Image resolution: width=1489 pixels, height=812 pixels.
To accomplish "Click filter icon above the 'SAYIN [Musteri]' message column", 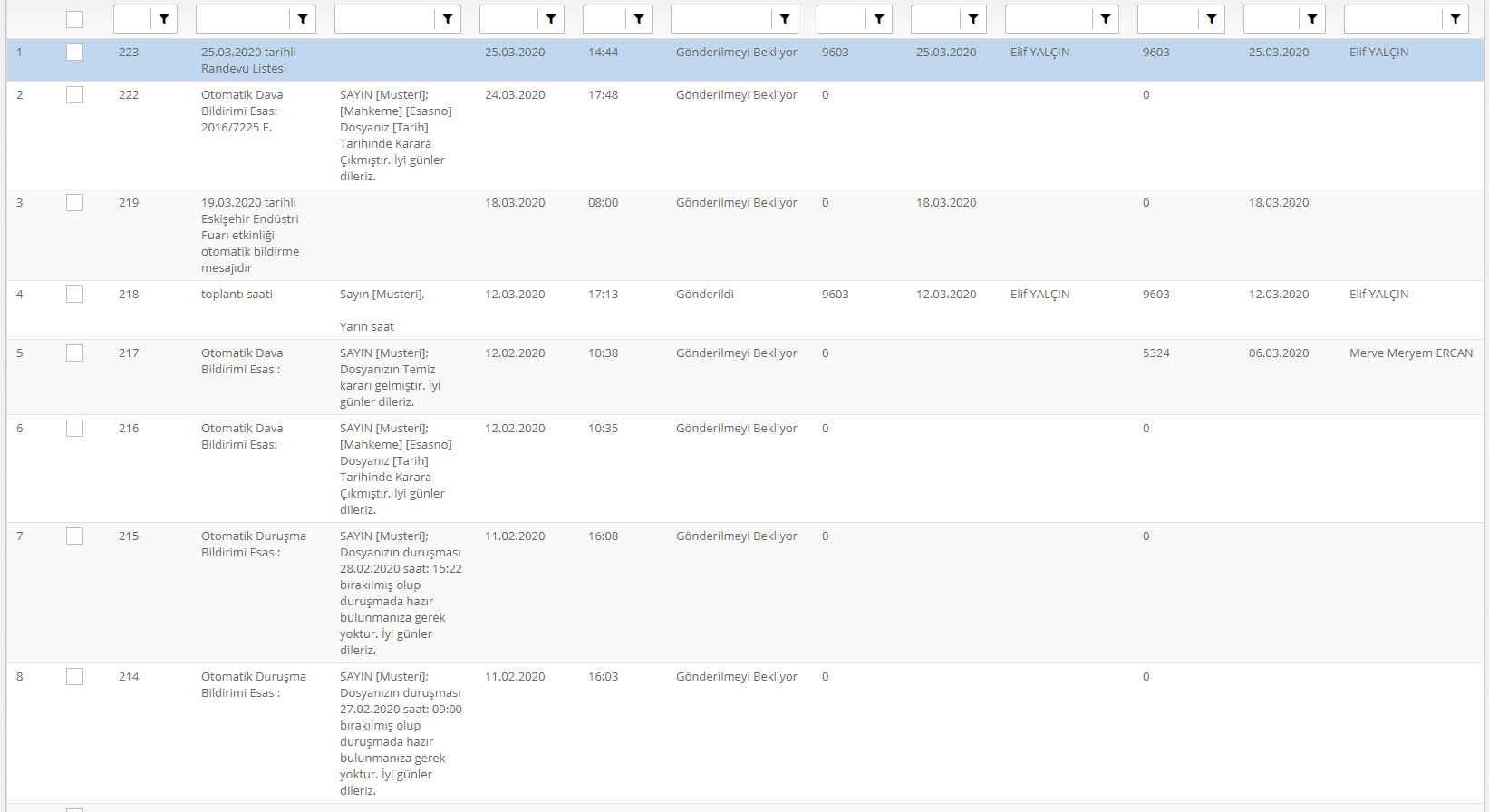I will pos(448,19).
